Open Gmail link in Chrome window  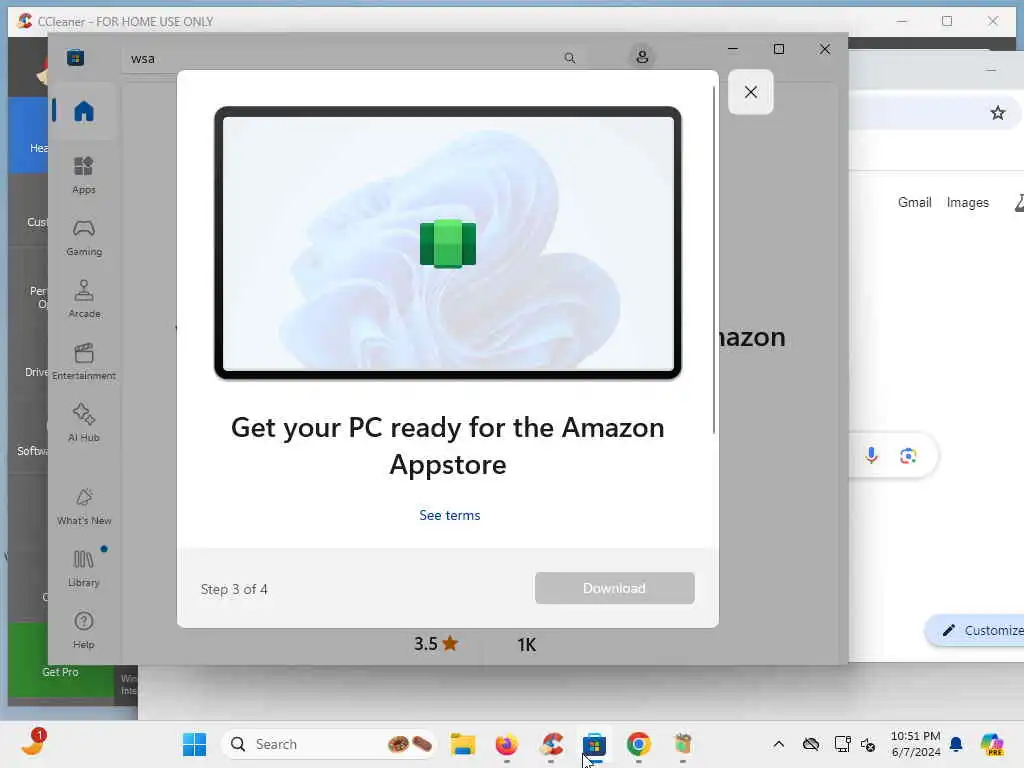click(x=914, y=202)
